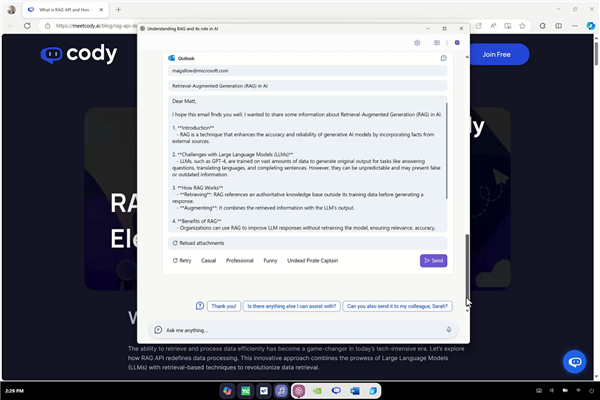The image size is (600, 400).
Task: Open a new browser tab
Action: [118, 10]
